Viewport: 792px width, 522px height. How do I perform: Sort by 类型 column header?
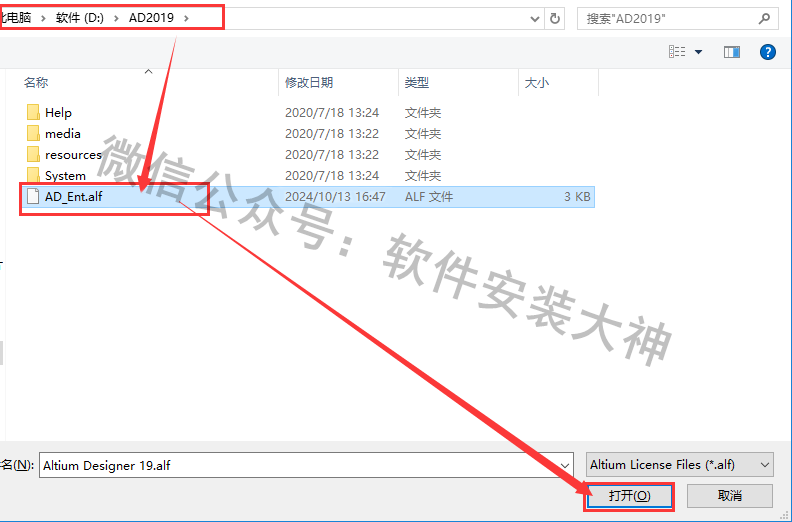click(x=417, y=83)
